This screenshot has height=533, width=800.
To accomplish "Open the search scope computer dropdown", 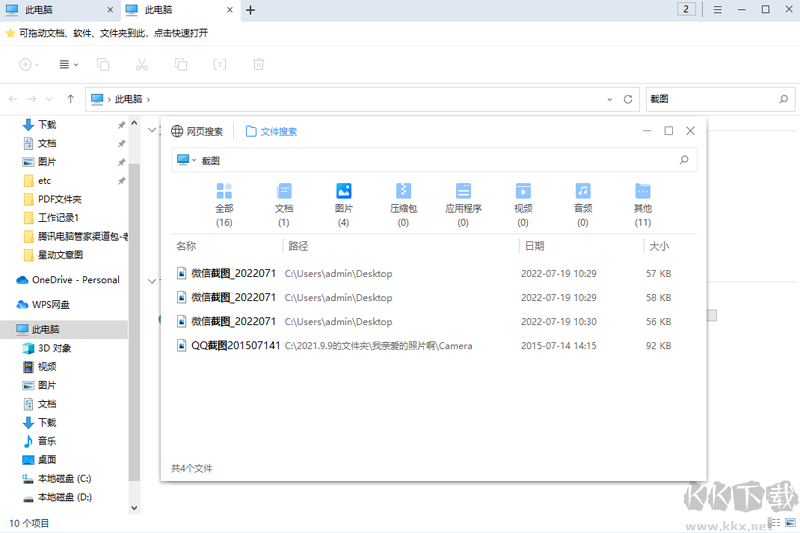I will point(186,160).
